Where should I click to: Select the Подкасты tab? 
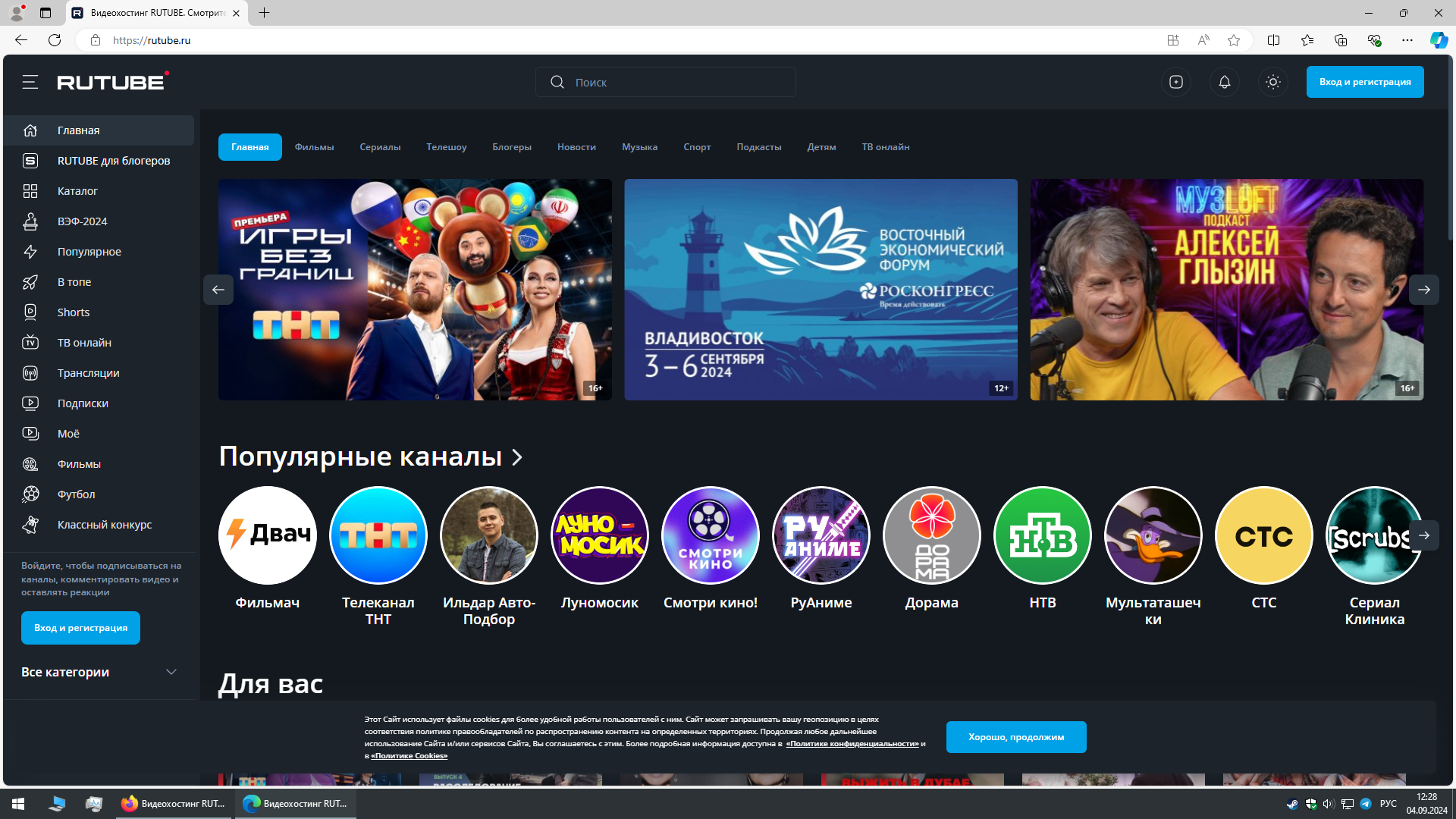coord(758,147)
